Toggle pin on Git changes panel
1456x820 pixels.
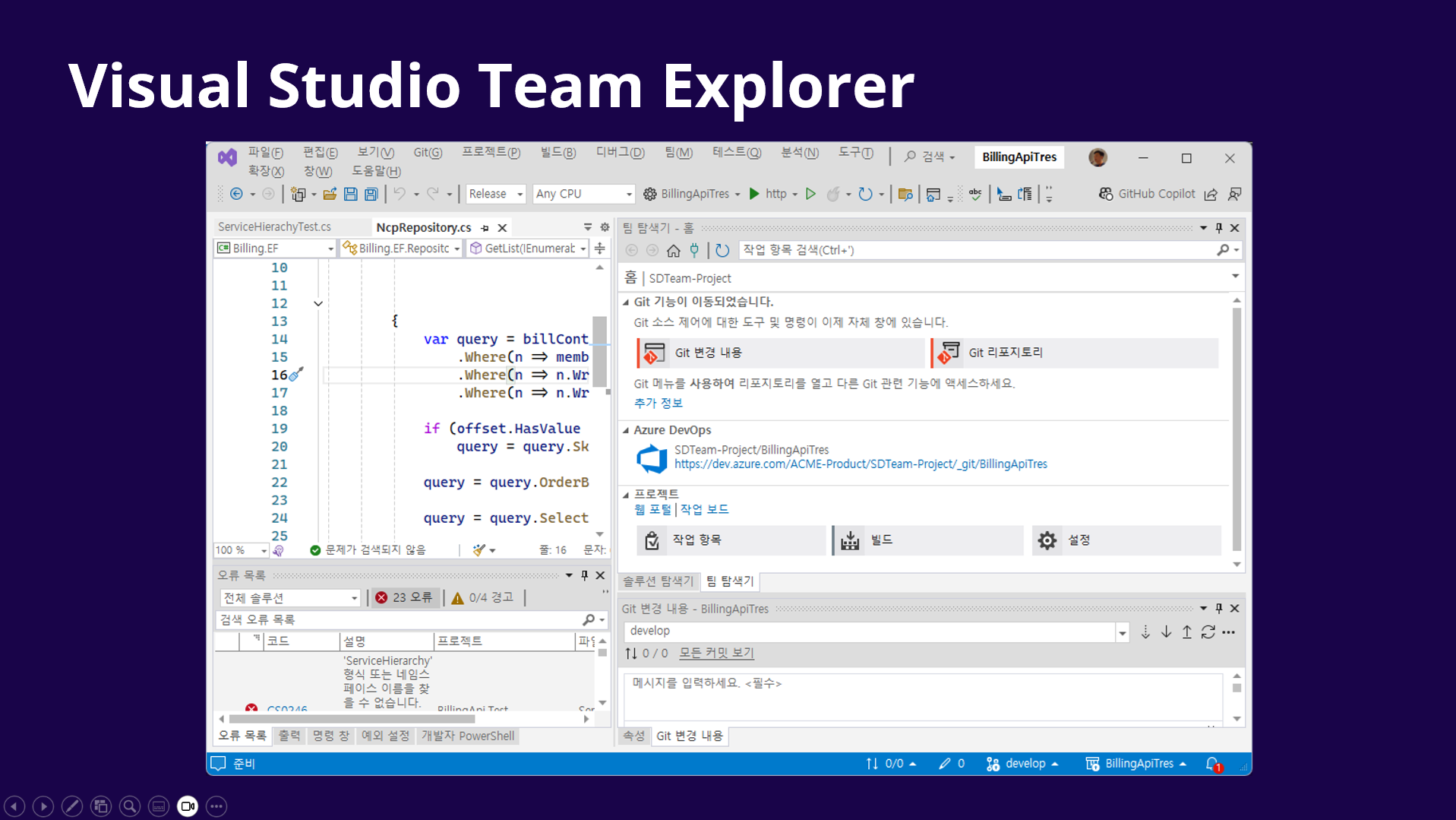point(1219,609)
